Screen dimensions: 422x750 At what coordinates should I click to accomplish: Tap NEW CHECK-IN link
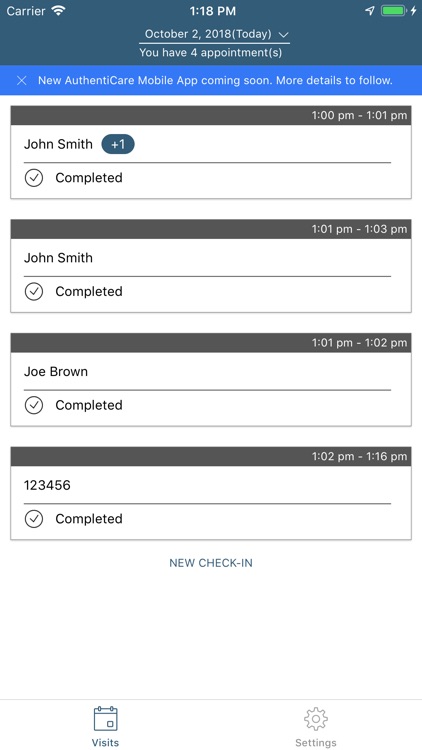coord(211,563)
